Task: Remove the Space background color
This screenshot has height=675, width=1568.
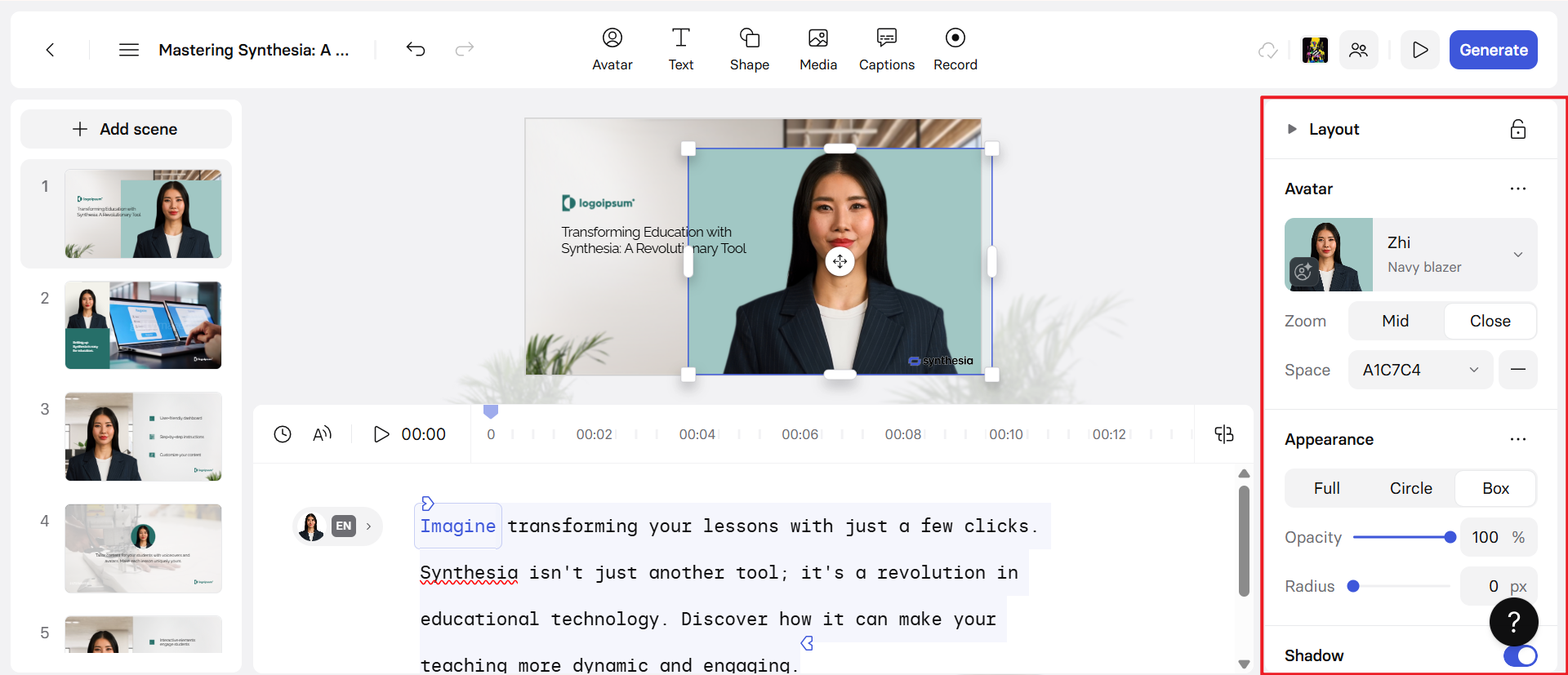Action: [1518, 370]
